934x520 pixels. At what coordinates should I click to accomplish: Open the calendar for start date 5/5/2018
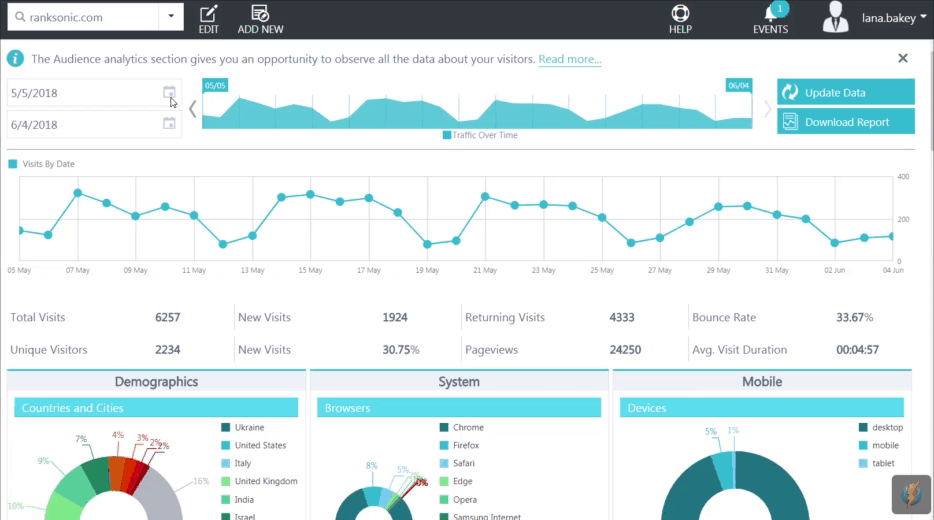169,92
